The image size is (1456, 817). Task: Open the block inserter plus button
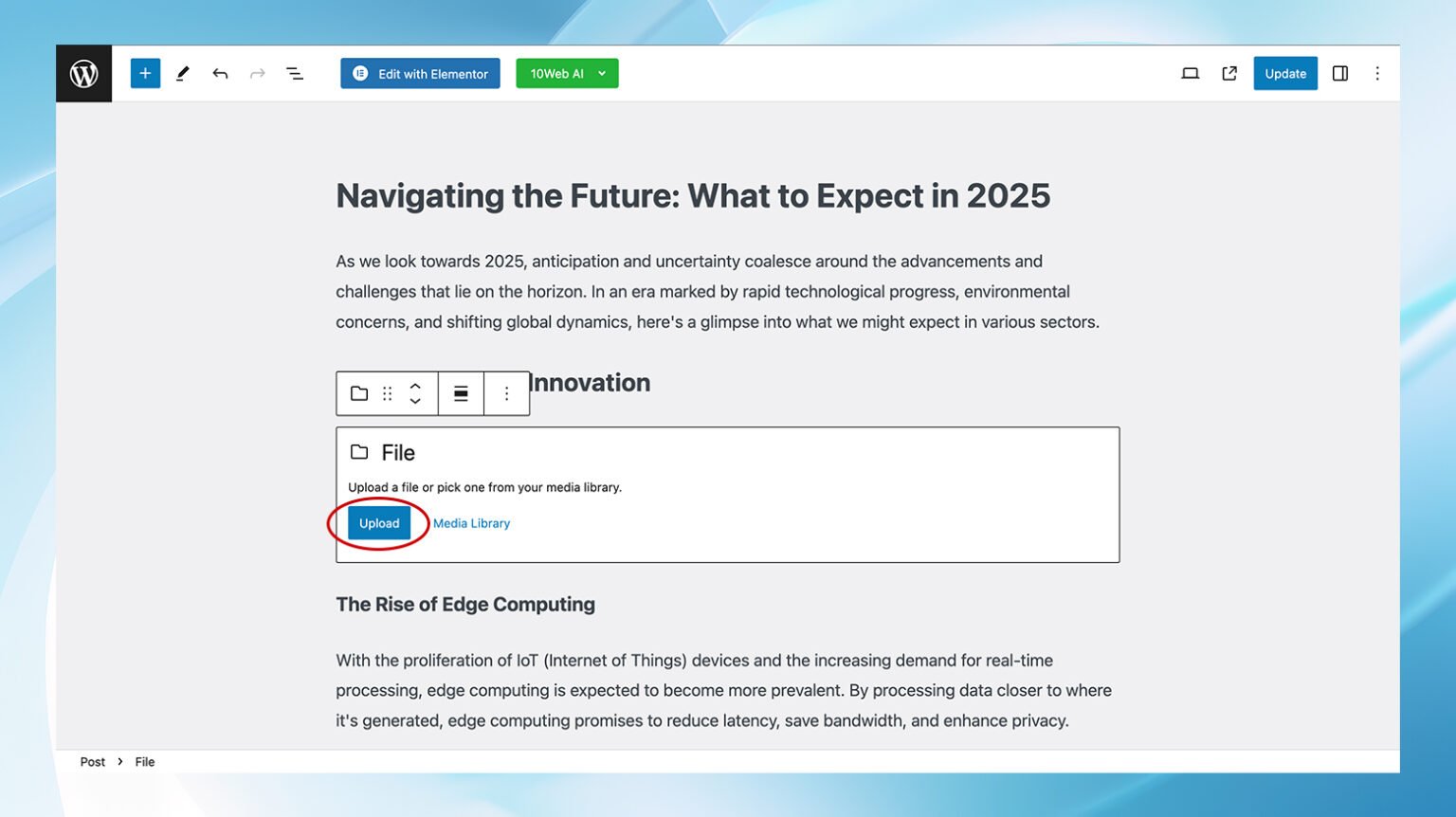pyautogui.click(x=145, y=74)
